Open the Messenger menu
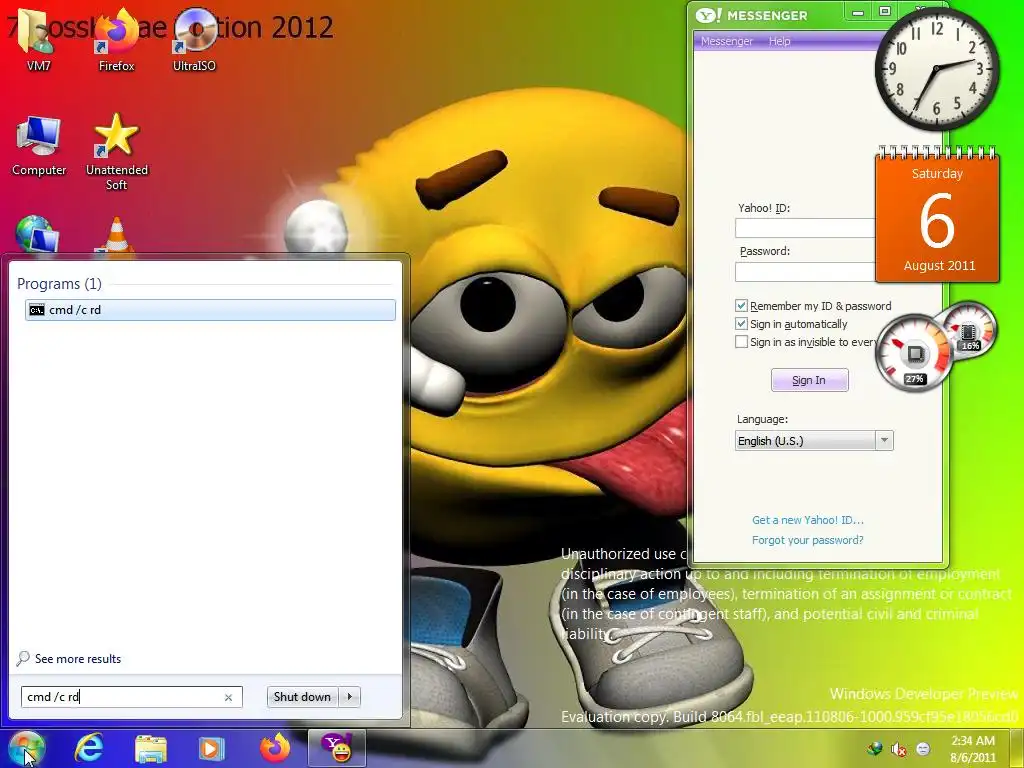The width and height of the screenshot is (1024, 768). point(726,41)
